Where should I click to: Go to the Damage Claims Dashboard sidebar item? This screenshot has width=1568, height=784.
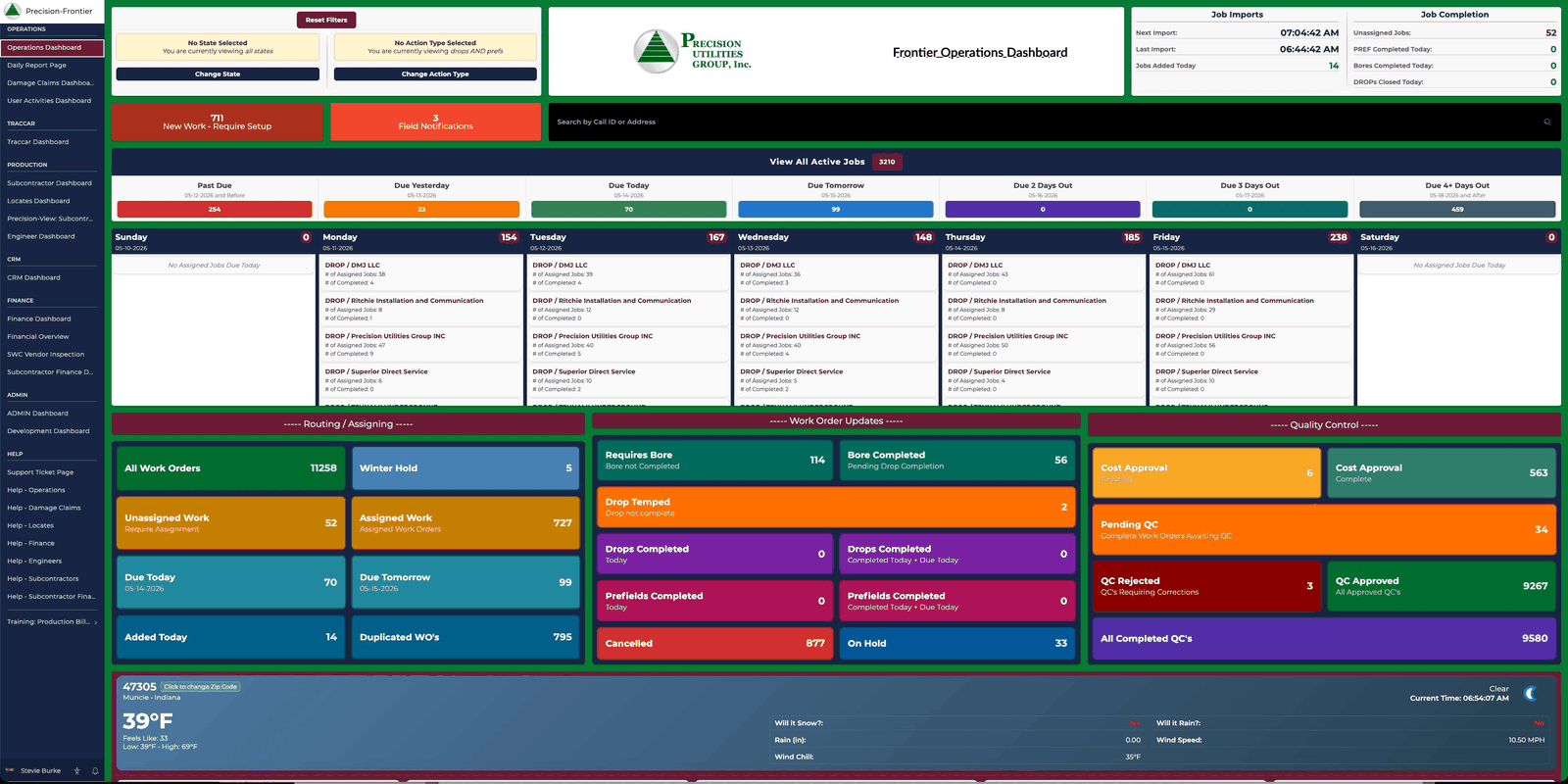52,82
